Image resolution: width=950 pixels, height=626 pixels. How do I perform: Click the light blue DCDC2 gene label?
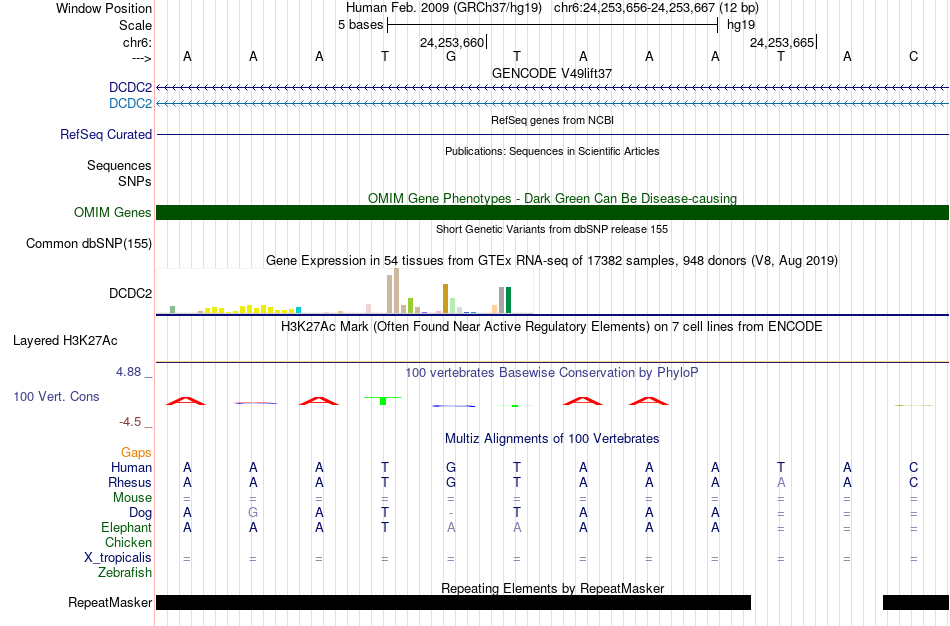click(130, 104)
